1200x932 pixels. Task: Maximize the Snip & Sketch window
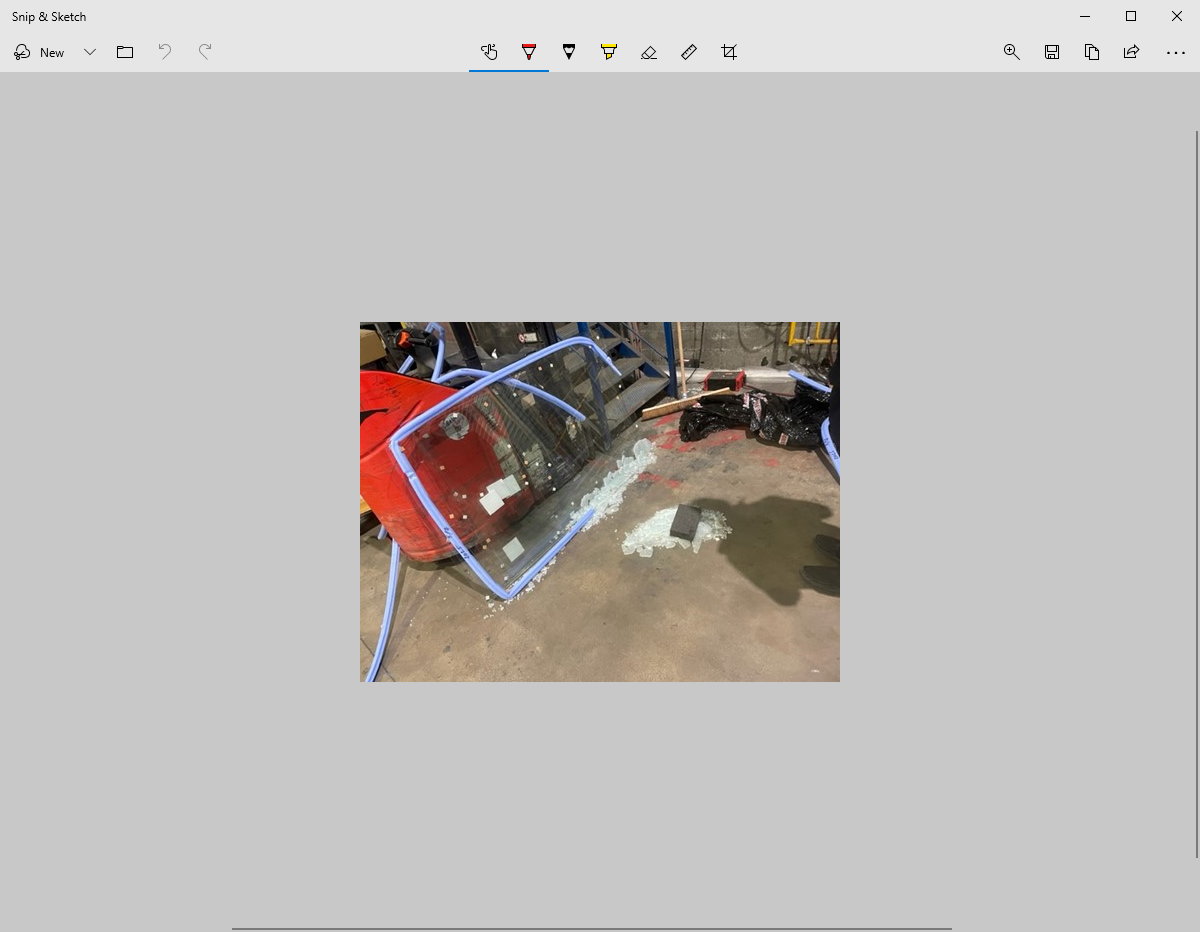pos(1131,16)
